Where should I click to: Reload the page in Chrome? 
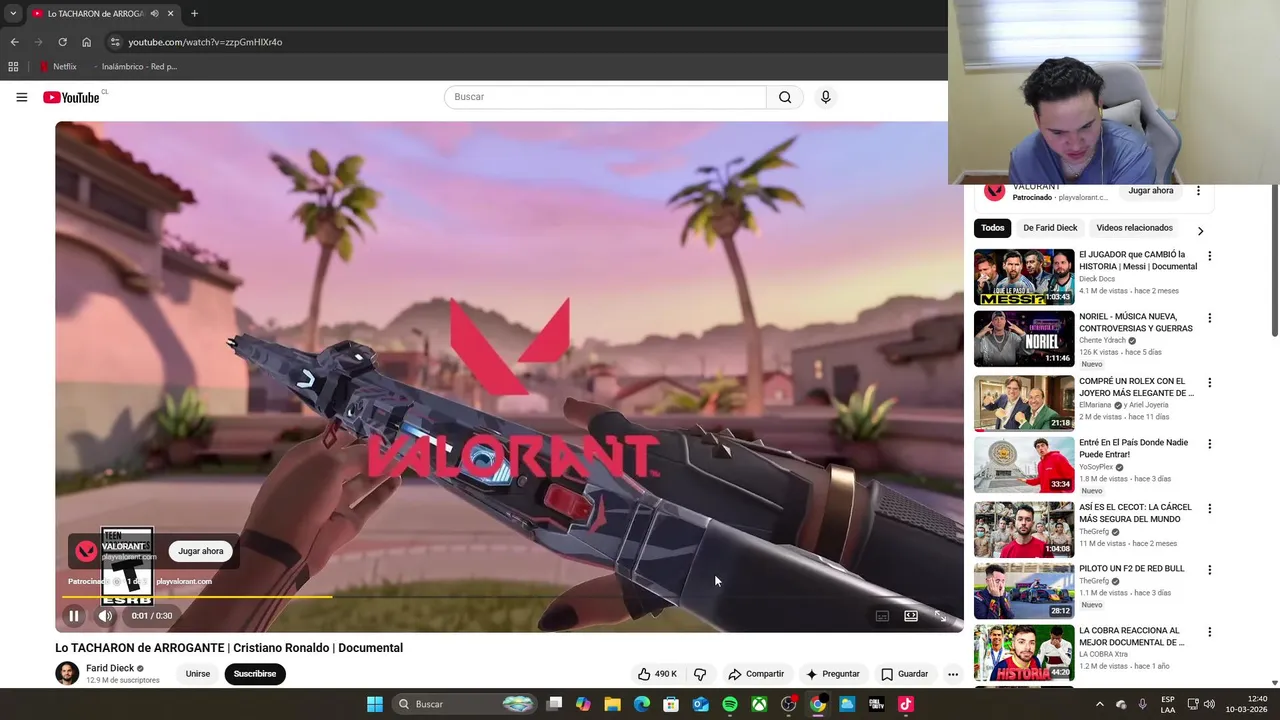(62, 42)
